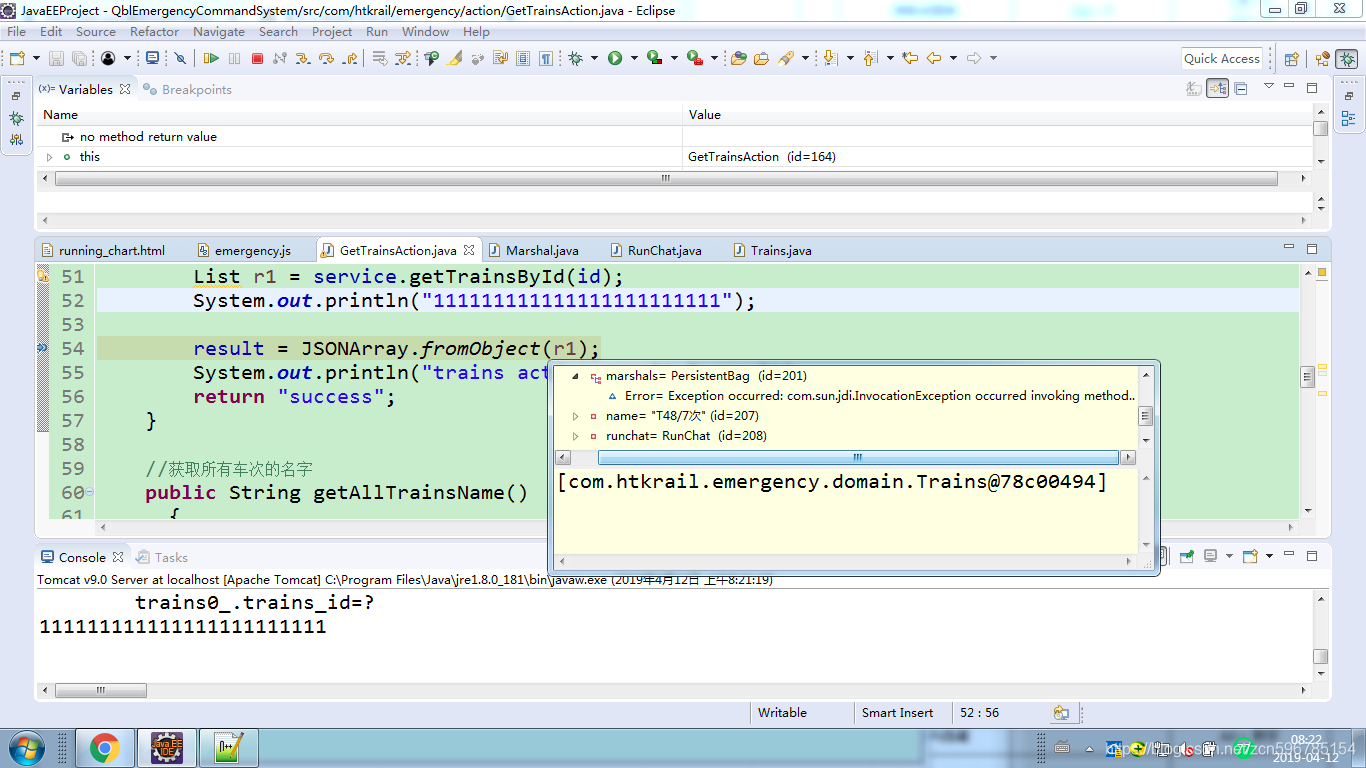Open the emergency.js editor tab
Screen dimensions: 1366x768
point(244,250)
